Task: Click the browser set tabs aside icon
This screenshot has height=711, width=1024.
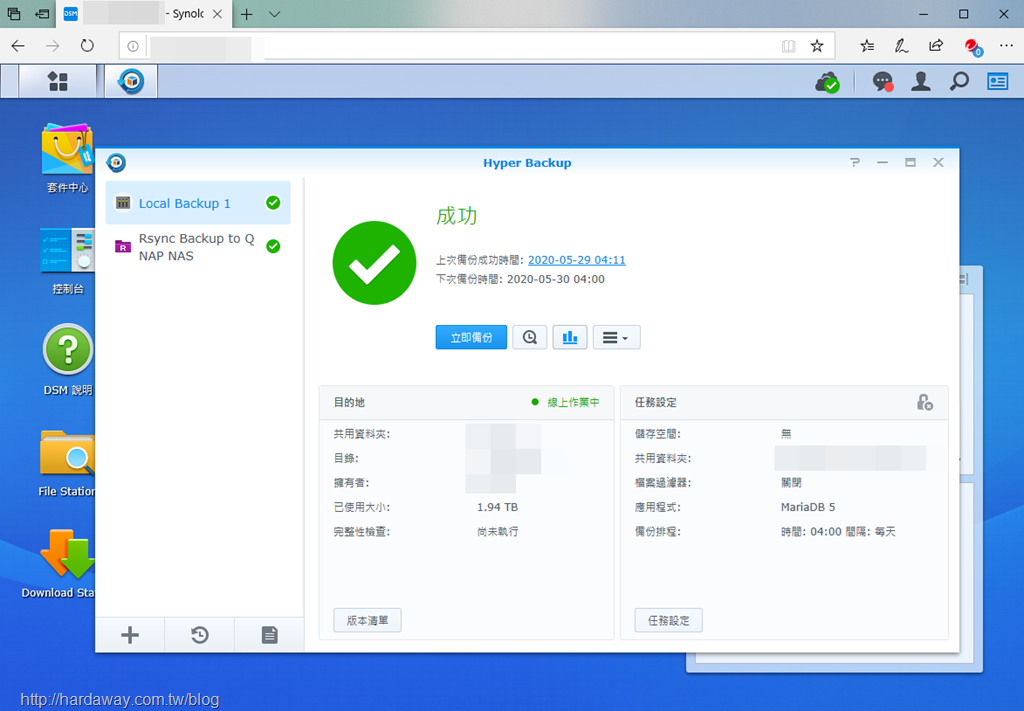Action: (42, 14)
